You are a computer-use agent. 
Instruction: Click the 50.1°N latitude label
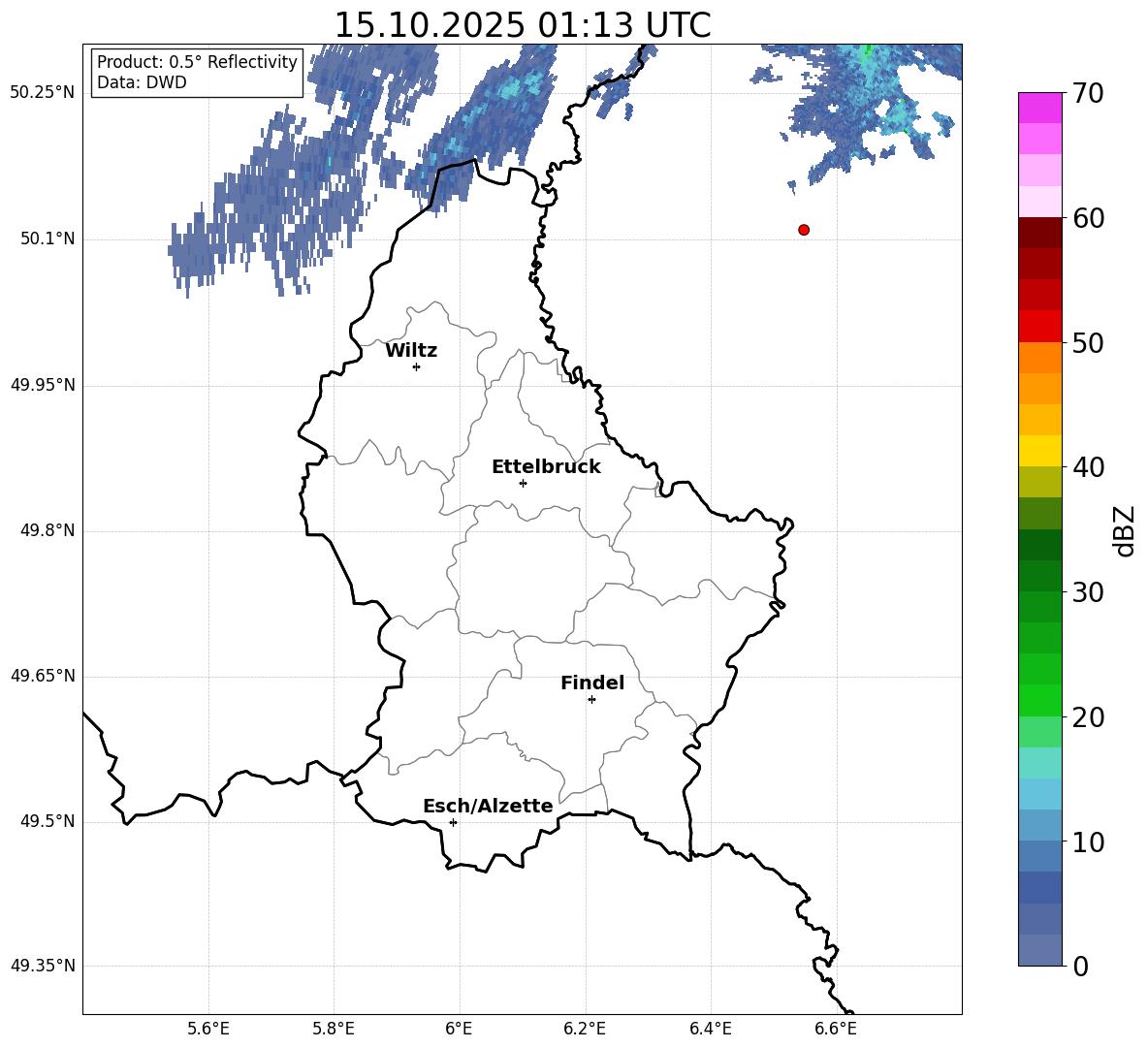(48, 238)
